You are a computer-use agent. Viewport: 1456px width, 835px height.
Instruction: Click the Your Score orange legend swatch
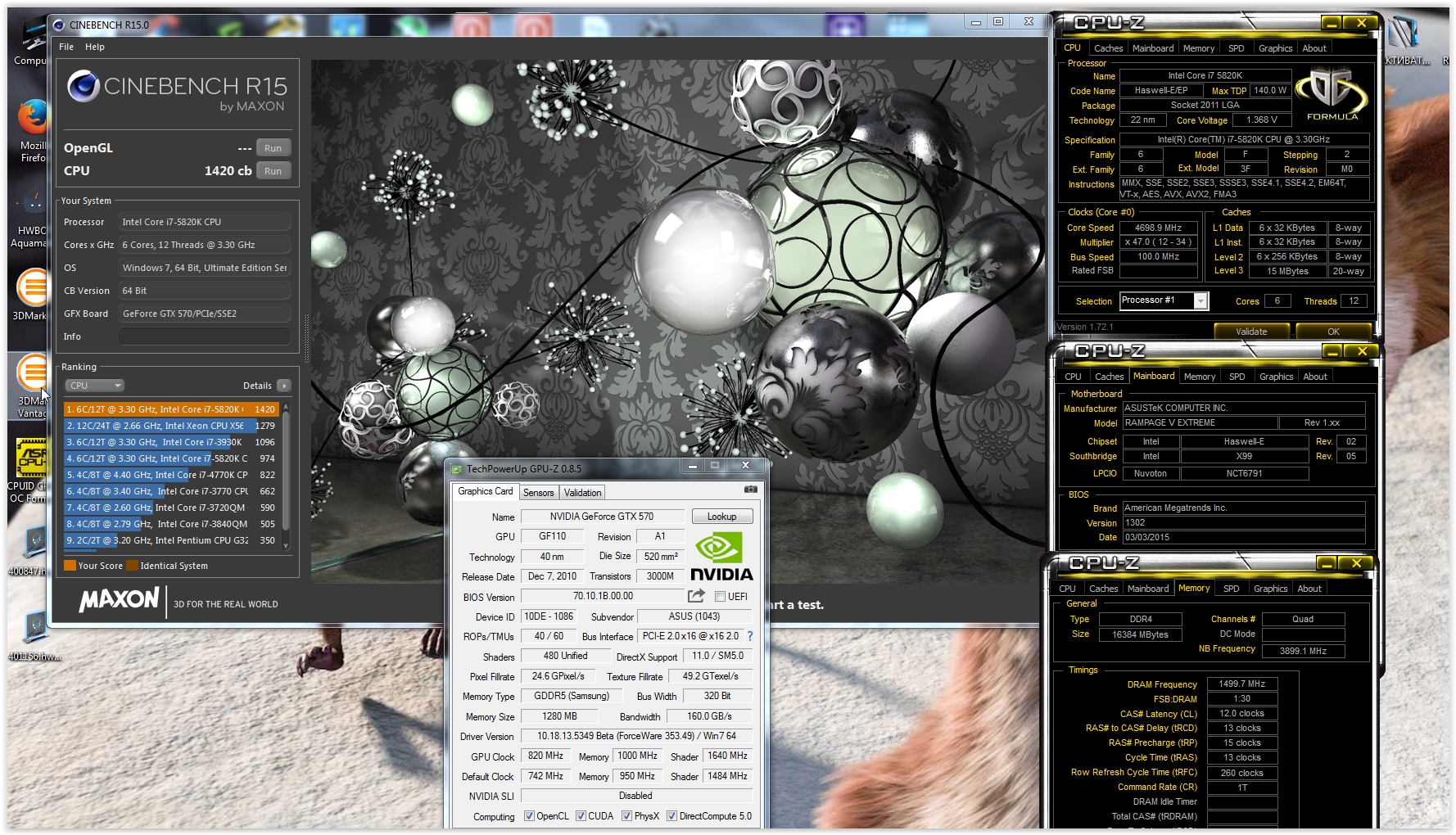click(70, 566)
